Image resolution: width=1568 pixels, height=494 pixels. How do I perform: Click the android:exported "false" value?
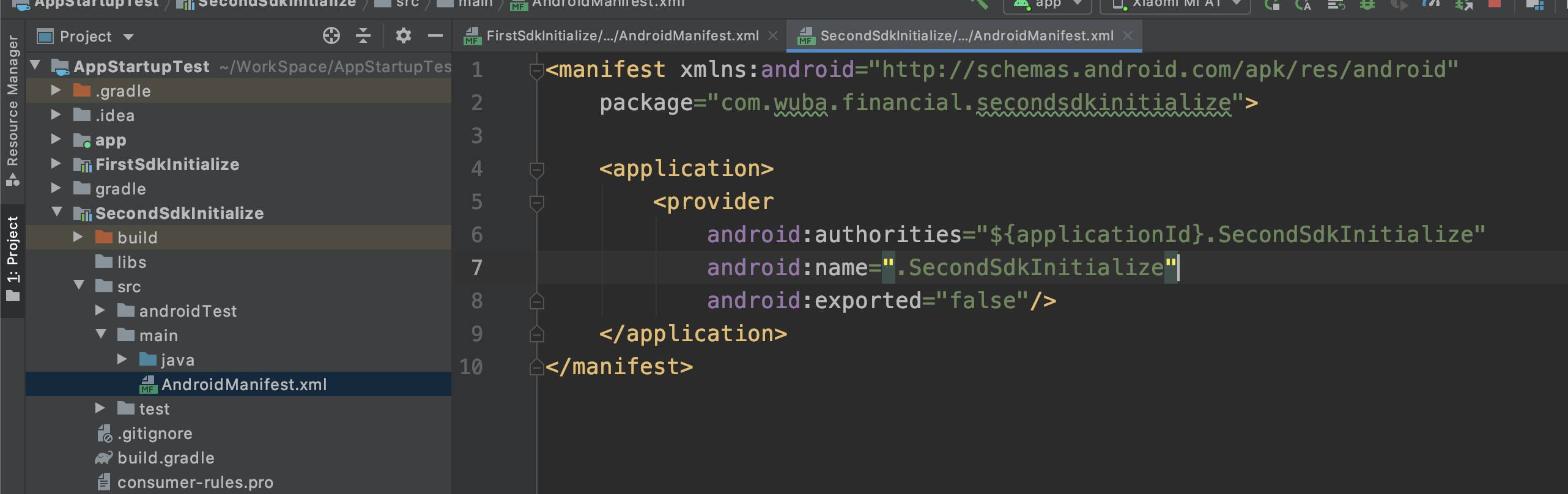[982, 301]
